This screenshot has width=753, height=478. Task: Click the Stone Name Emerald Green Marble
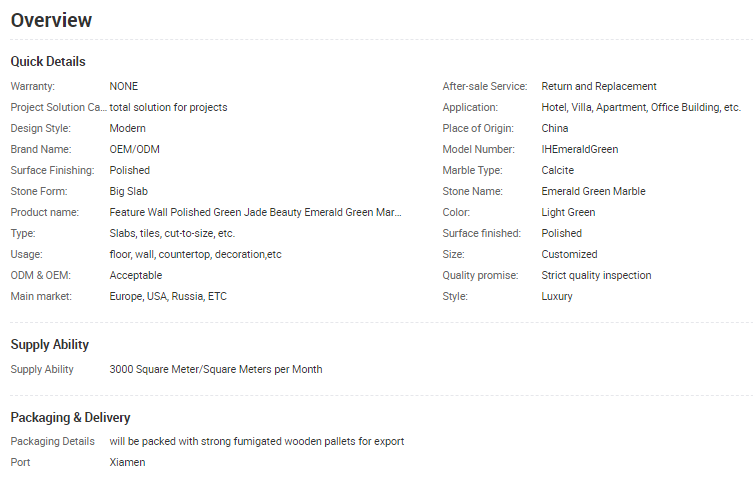593,191
